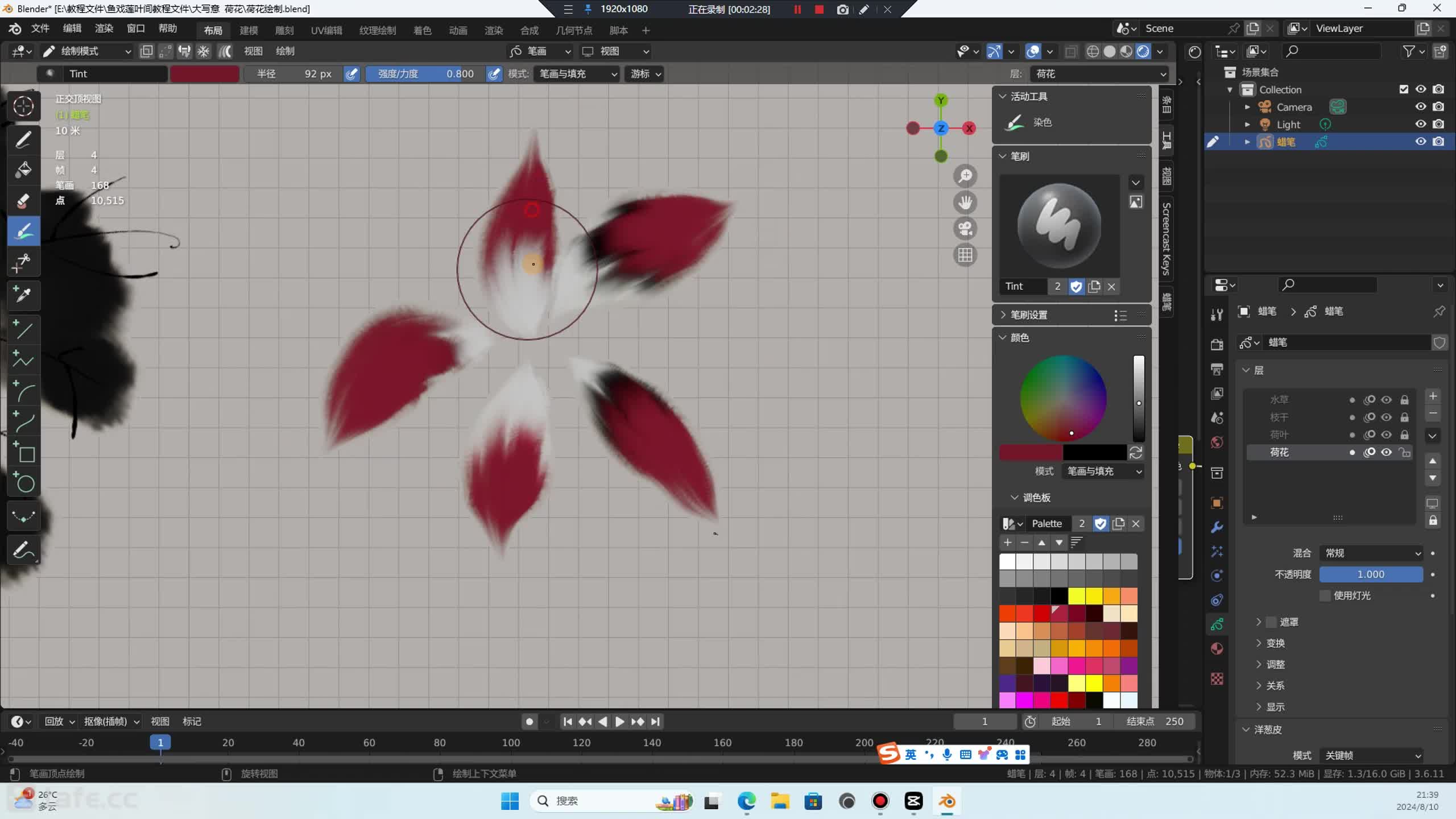
Task: Select the Polyline tool
Action: 23,360
